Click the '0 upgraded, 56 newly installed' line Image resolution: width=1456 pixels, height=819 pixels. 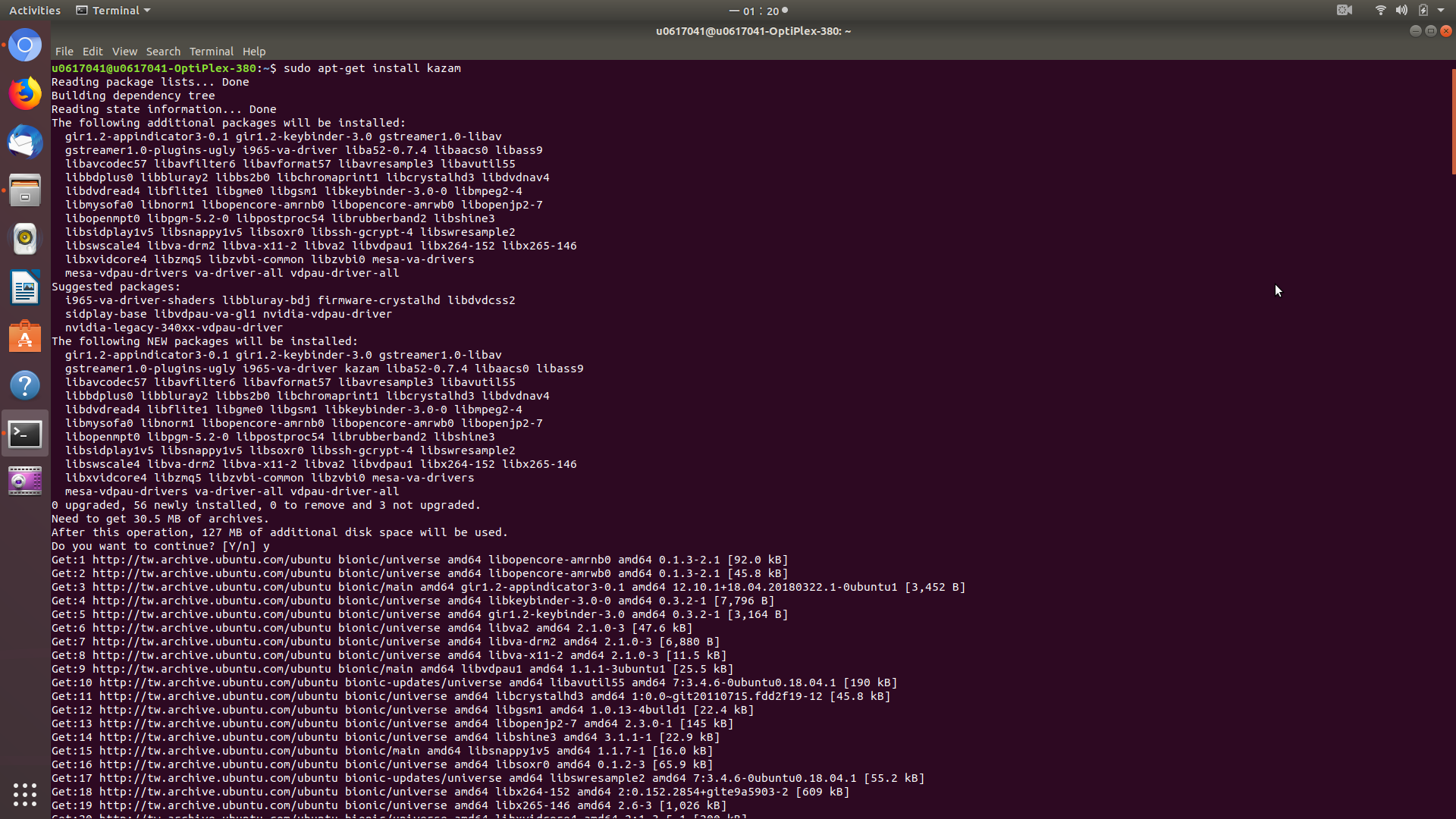click(266, 505)
